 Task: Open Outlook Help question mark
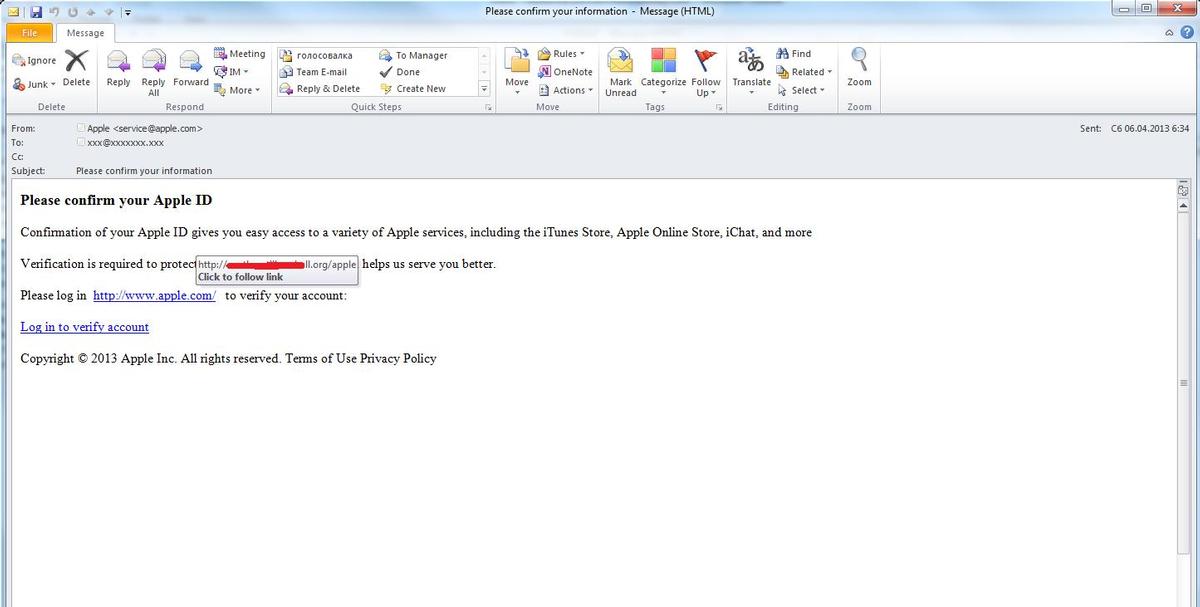point(1186,33)
